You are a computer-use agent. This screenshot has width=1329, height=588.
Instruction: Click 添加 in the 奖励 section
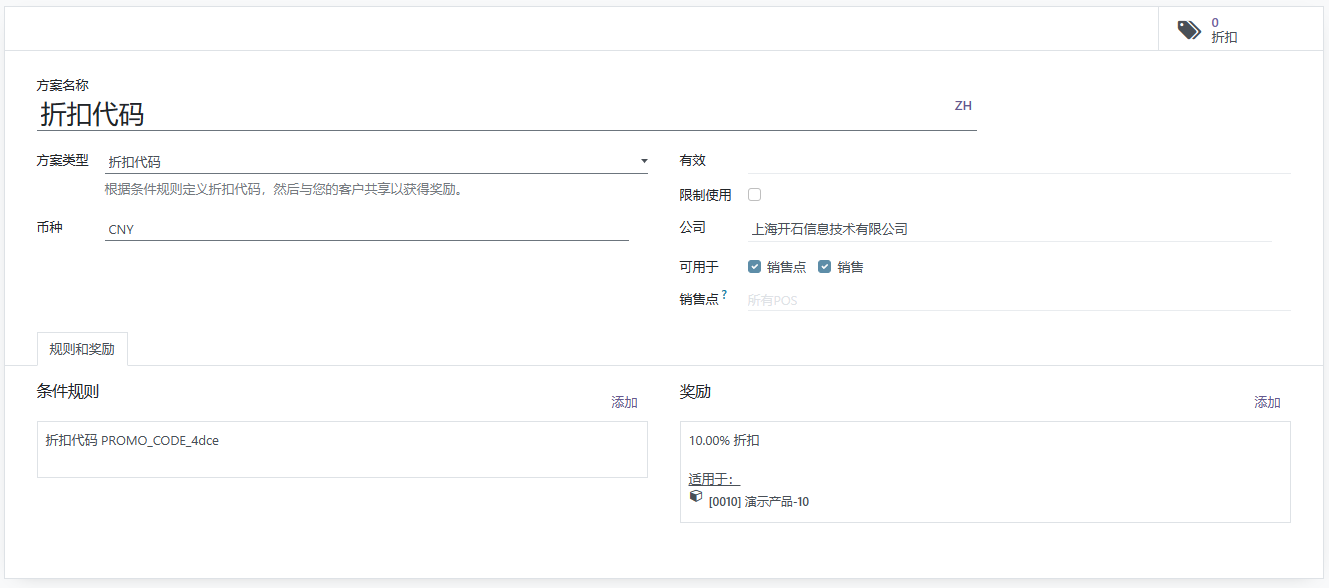1268,402
